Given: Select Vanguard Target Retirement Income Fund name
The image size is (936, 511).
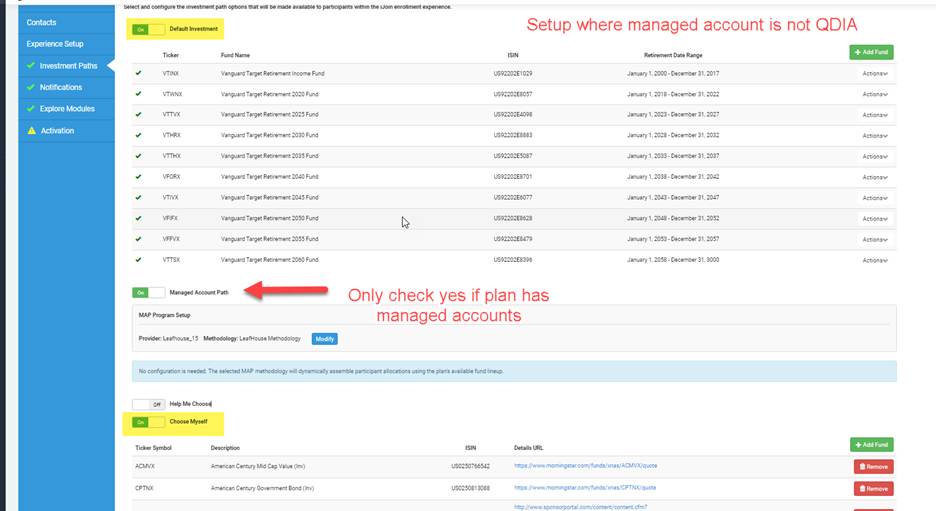Looking at the screenshot, I should click(x=272, y=73).
